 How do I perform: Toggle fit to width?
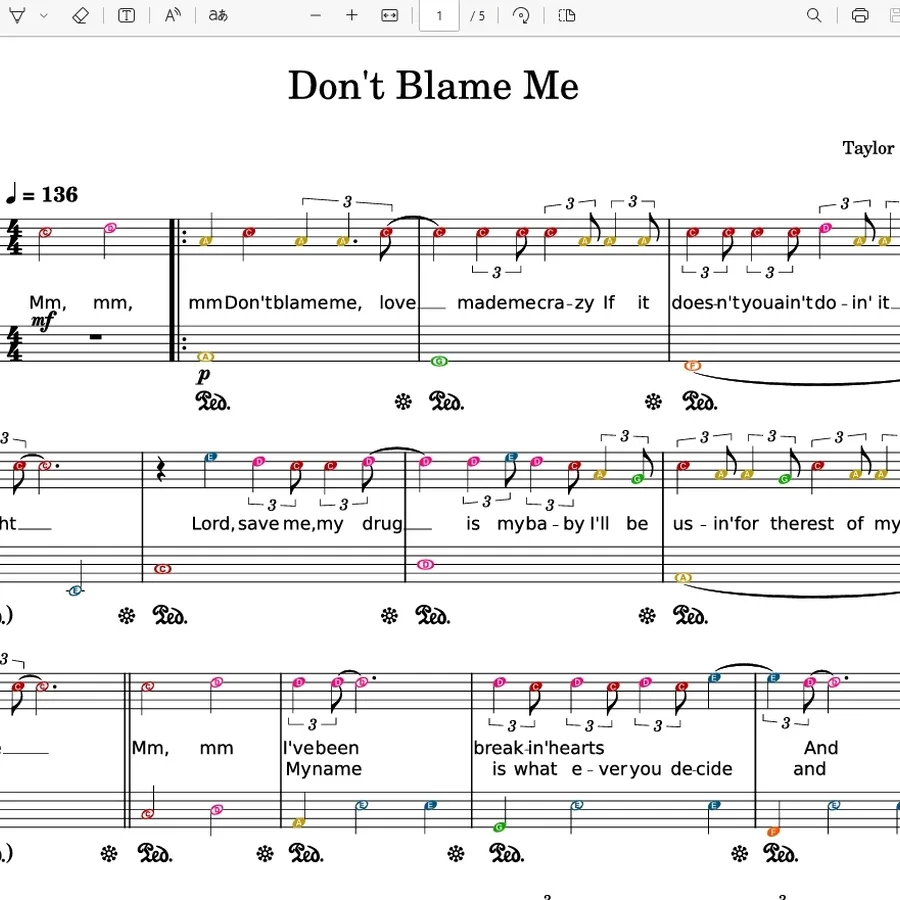pos(390,15)
